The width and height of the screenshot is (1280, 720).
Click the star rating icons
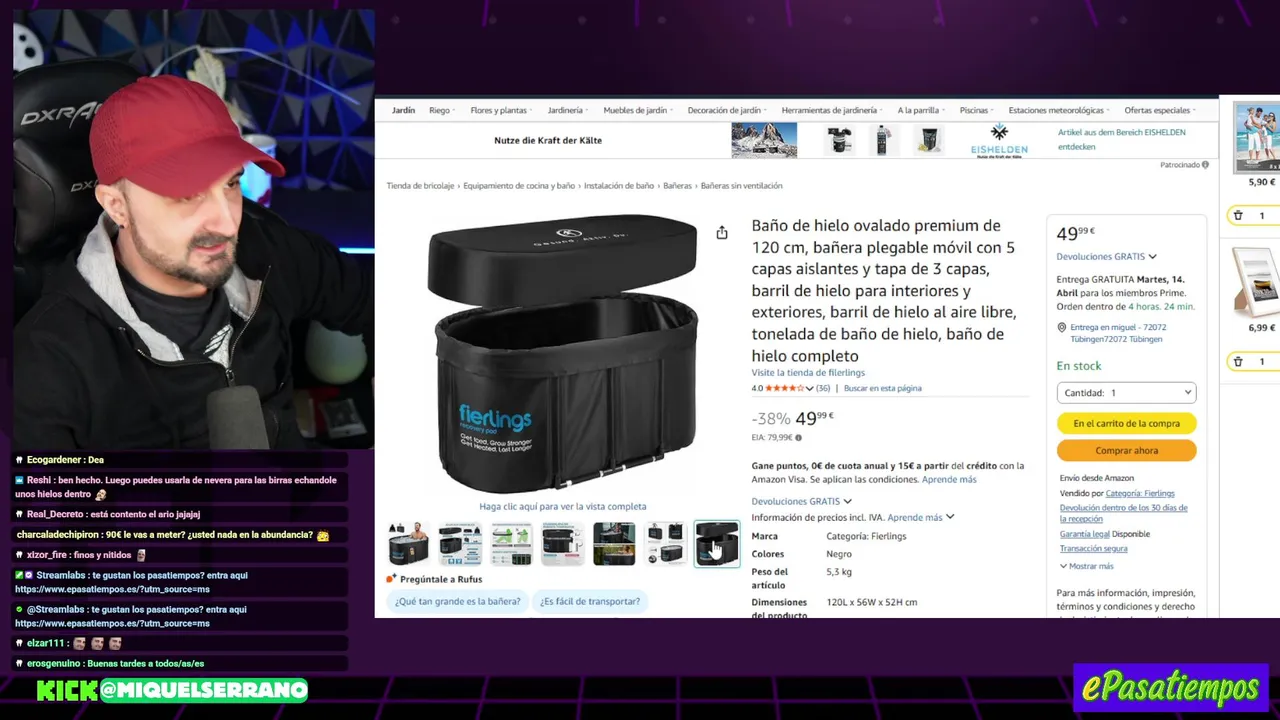(x=784, y=388)
